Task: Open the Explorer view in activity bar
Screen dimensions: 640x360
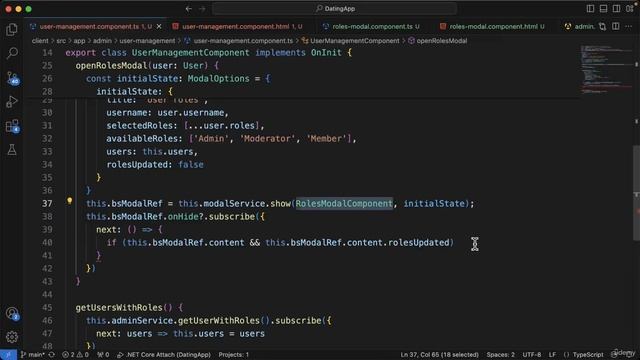Action: 12,29
